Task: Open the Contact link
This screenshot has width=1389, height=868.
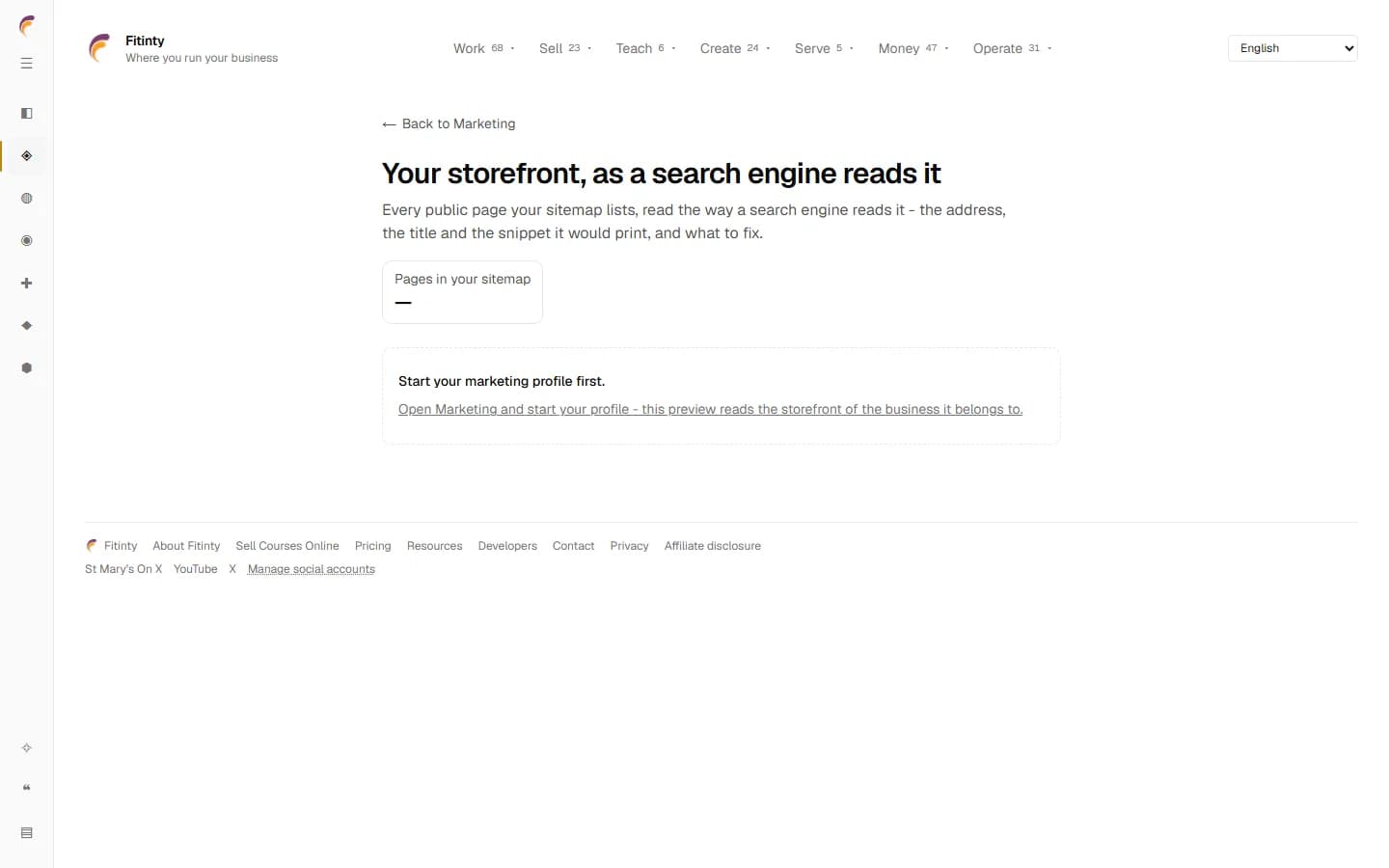Action: (573, 546)
